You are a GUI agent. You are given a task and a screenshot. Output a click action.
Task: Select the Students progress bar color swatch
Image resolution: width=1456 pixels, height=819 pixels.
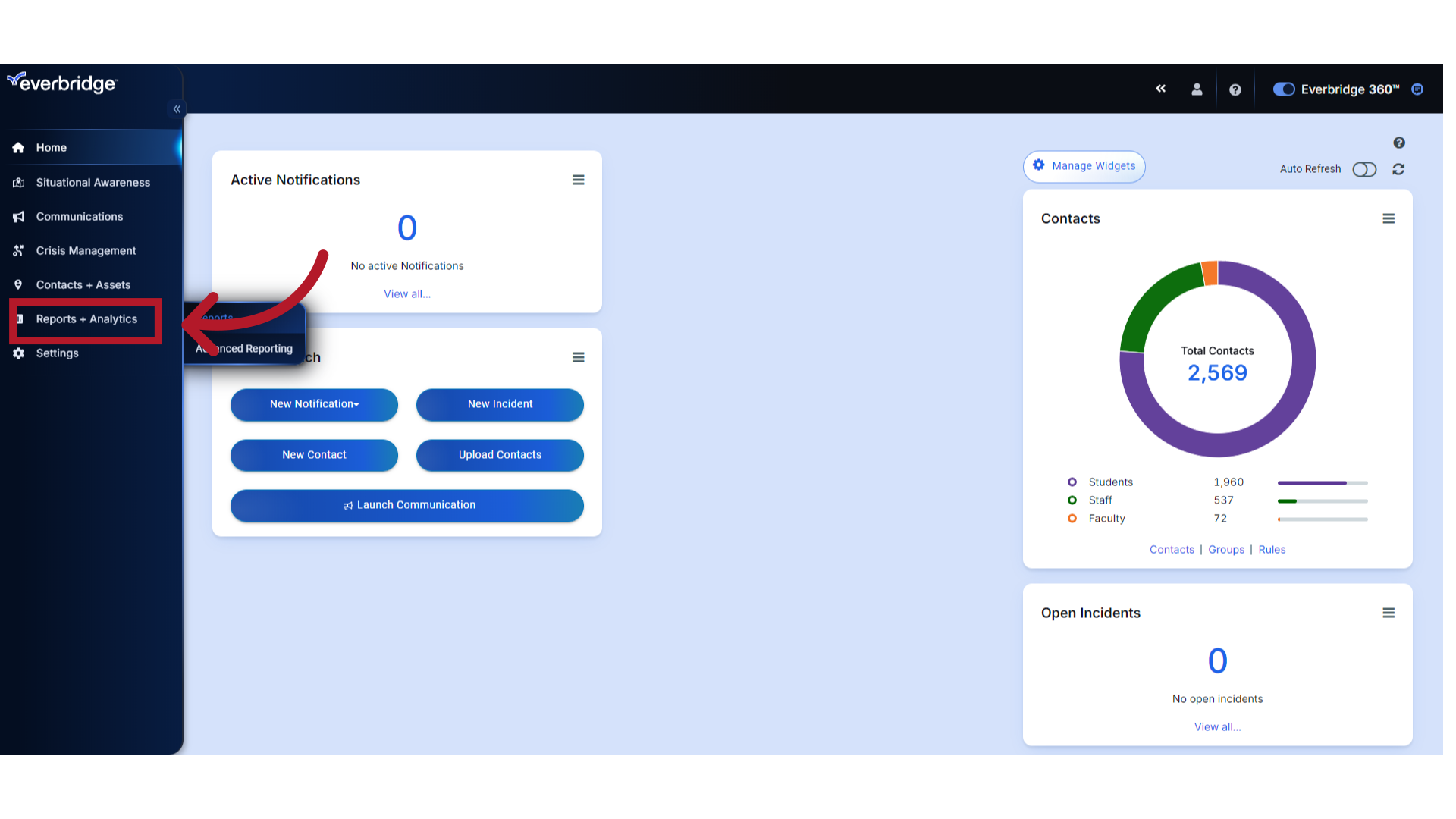[x=1072, y=482]
